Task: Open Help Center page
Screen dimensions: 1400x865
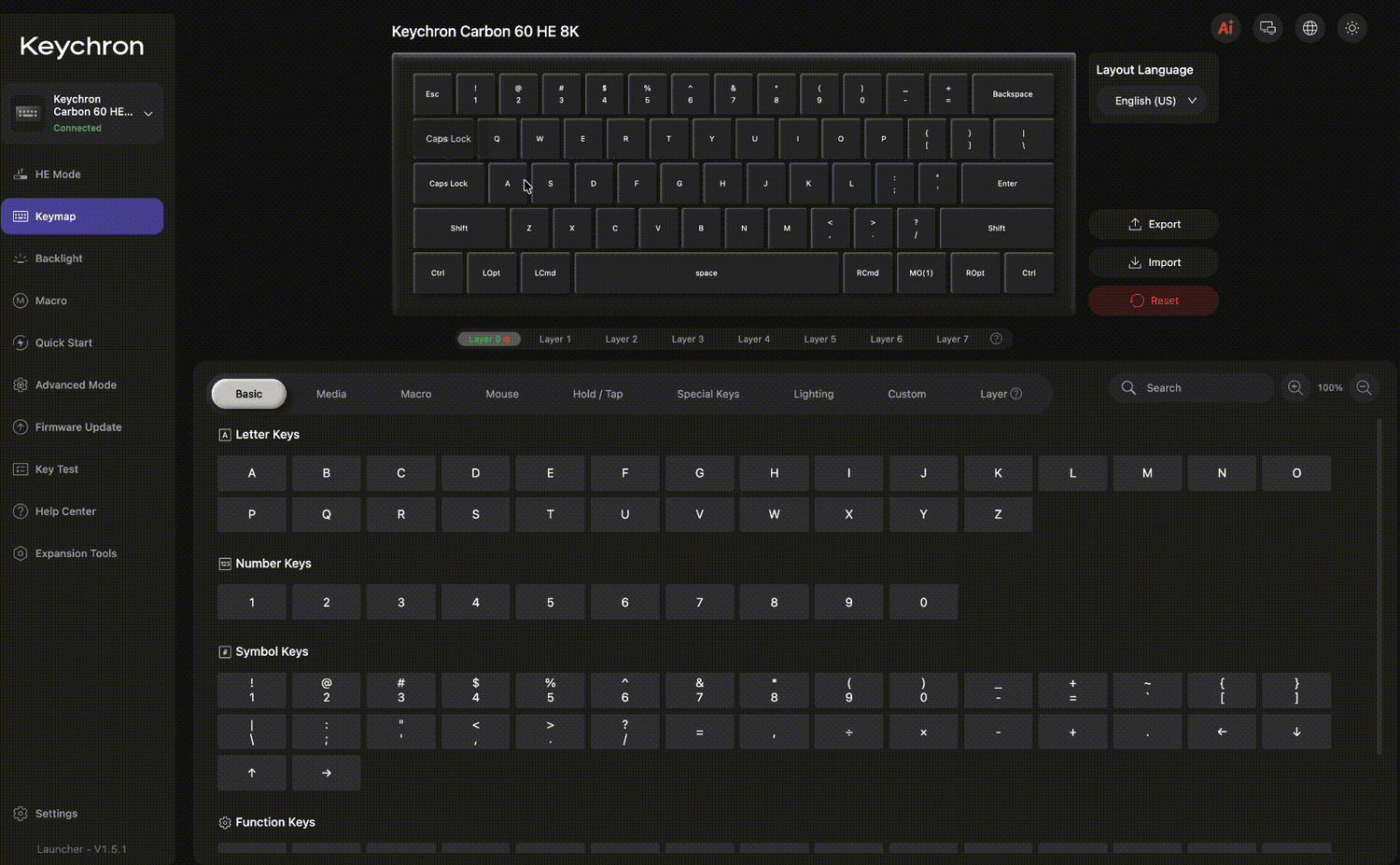Action: point(82,511)
